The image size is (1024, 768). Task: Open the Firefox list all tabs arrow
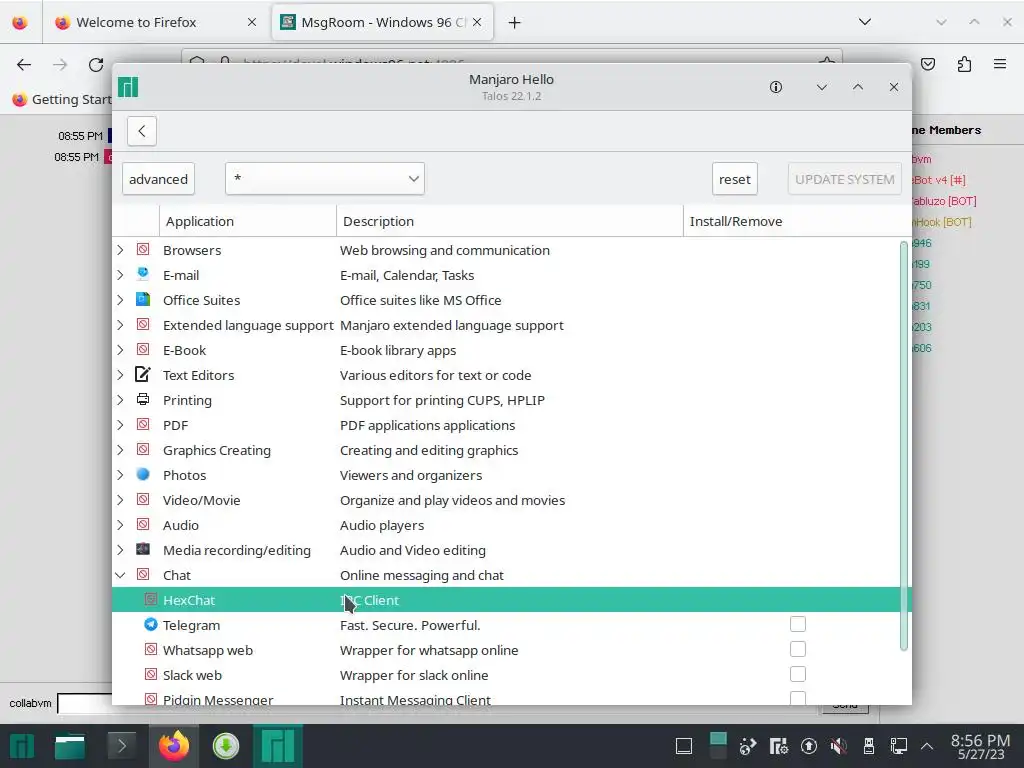click(865, 22)
